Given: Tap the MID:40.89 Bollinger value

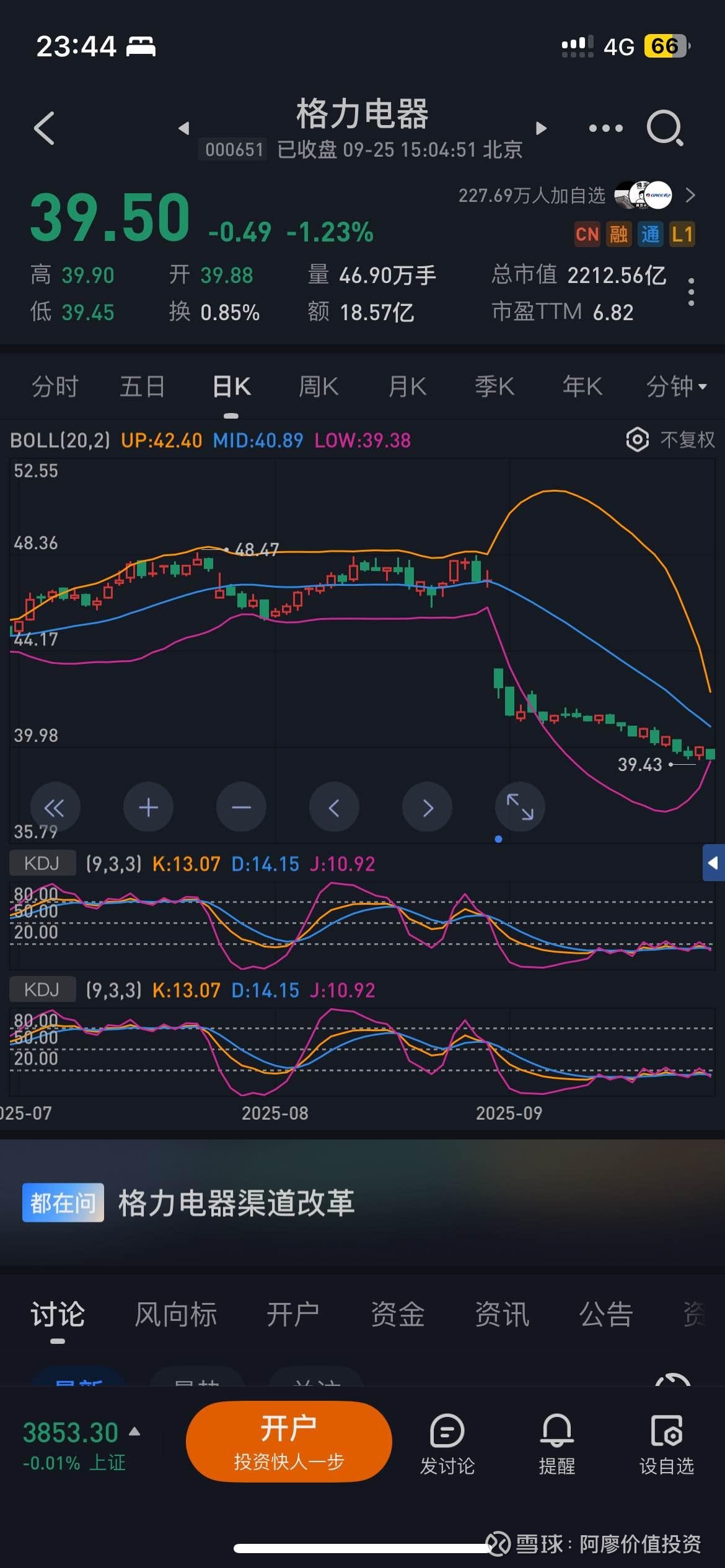Looking at the screenshot, I should [258, 440].
